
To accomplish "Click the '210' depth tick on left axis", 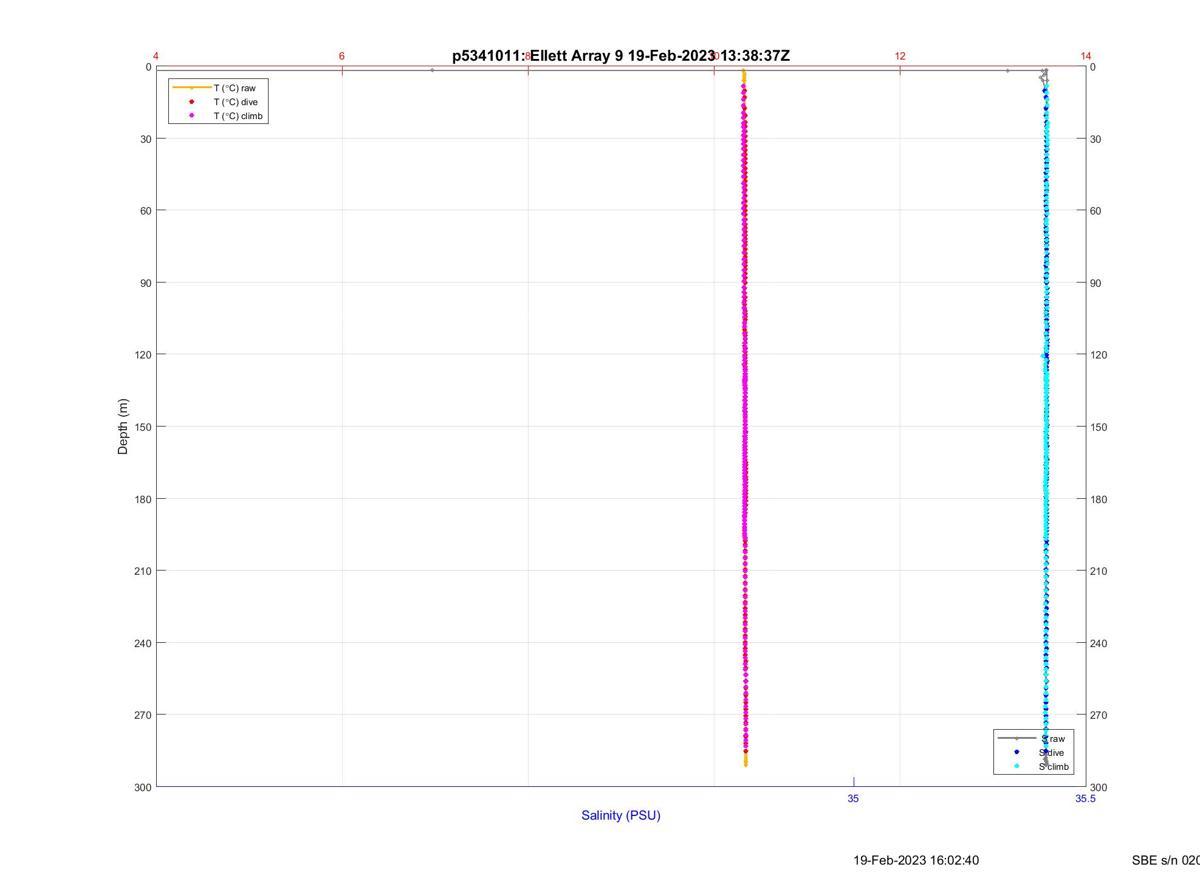I will coord(142,571).
